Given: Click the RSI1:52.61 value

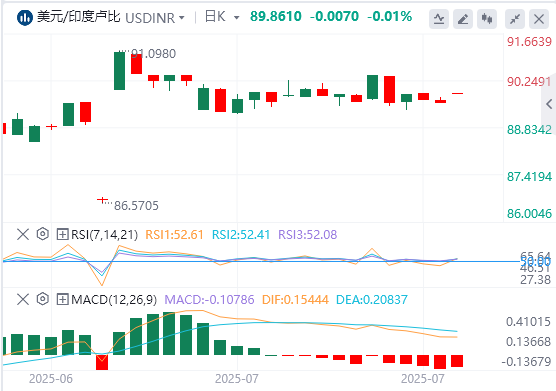Looking at the screenshot, I should tap(174, 235).
